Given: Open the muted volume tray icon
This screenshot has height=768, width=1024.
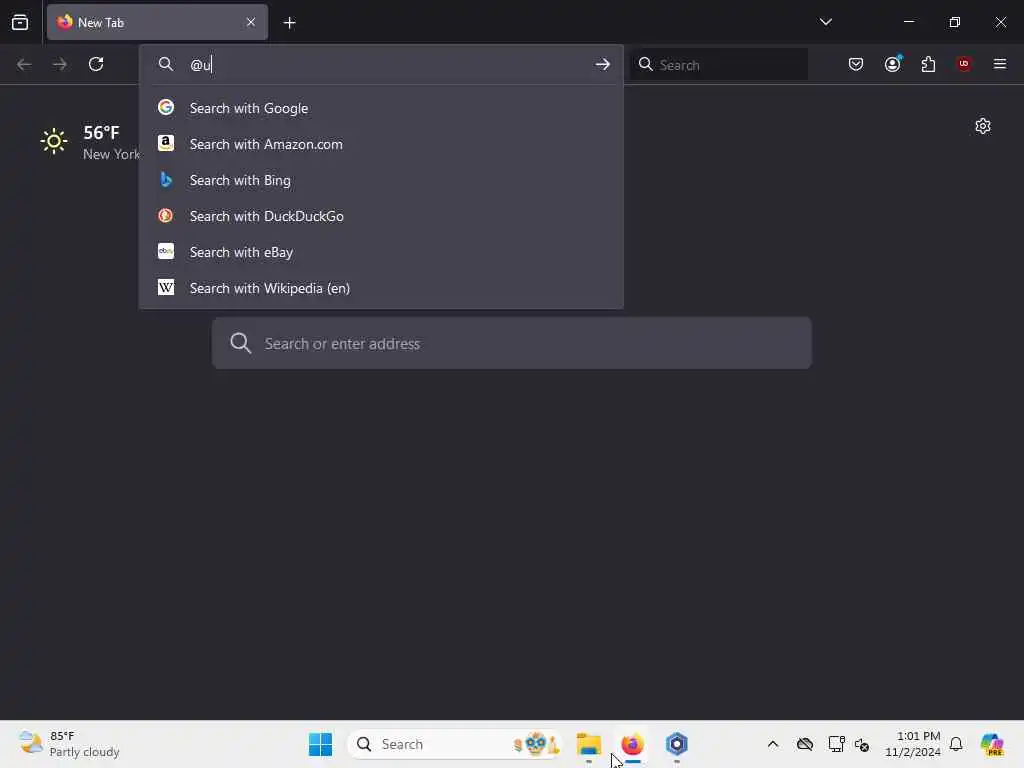Looking at the screenshot, I should [x=861, y=744].
